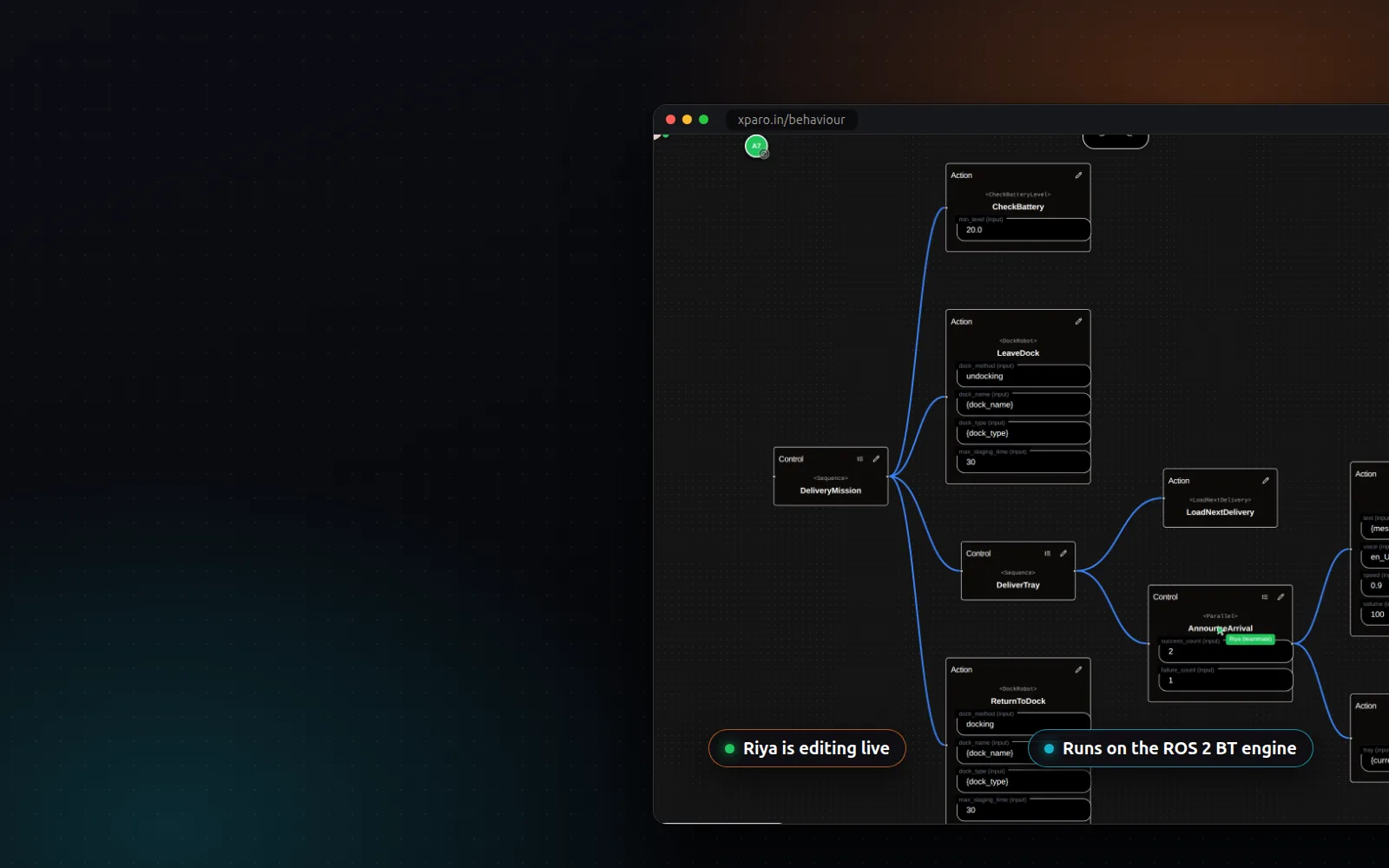Image resolution: width=1389 pixels, height=868 pixels.
Task: Click AnnounceArrival failure_count field showing 1
Action: click(1226, 681)
